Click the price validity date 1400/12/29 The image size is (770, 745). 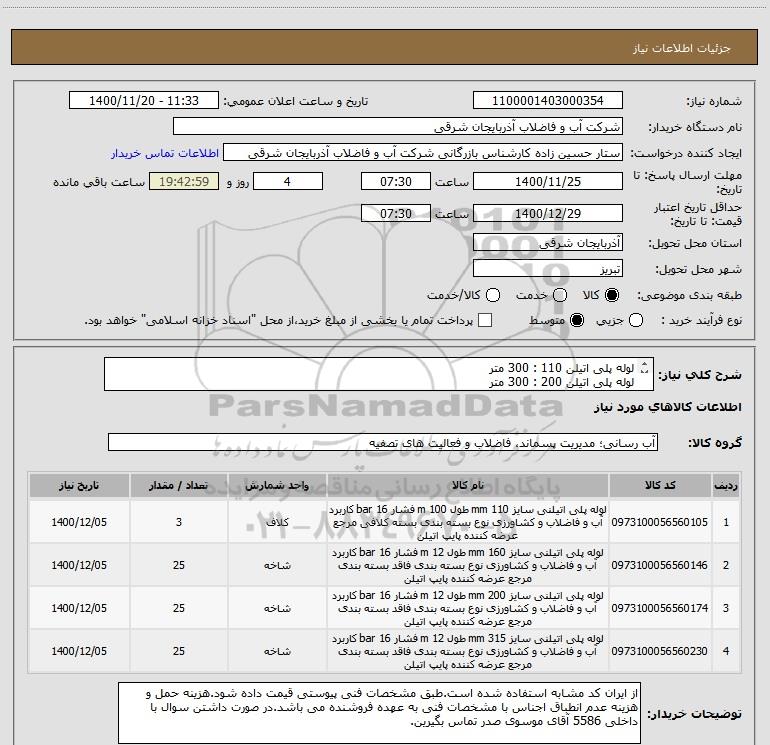pyautogui.click(x=548, y=213)
